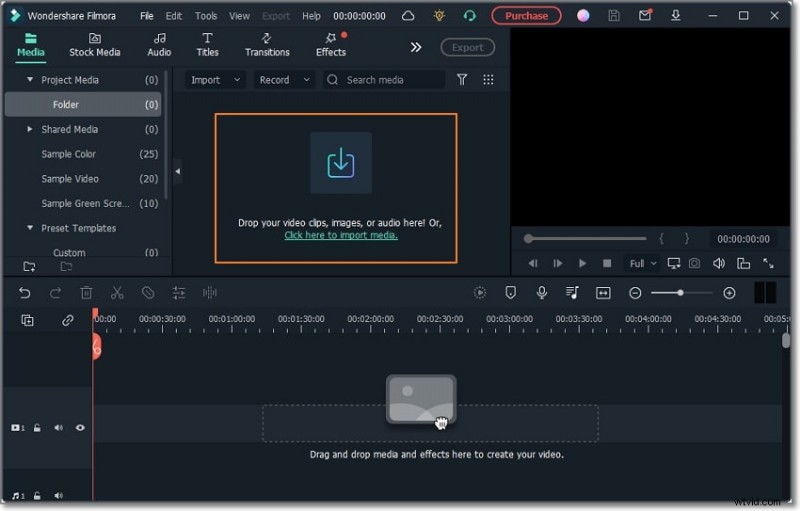Open the Tools menu
800x511 pixels.
pos(206,16)
